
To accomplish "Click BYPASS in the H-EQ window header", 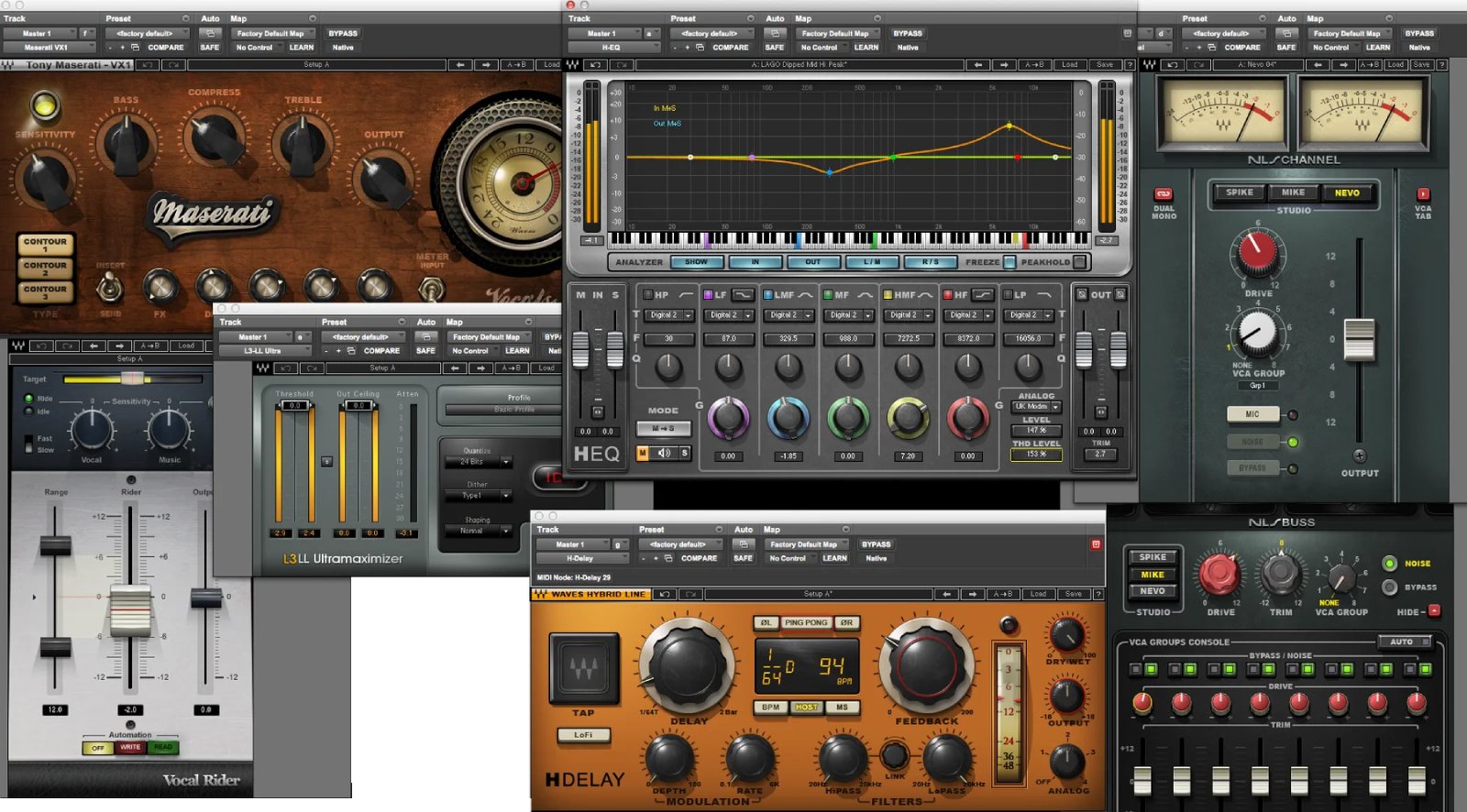I will [908, 33].
